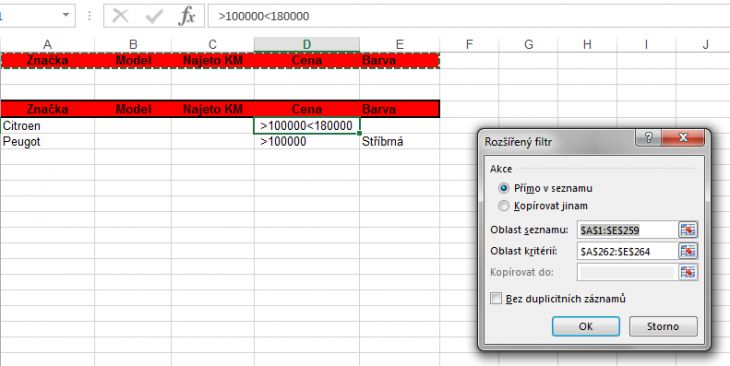The width and height of the screenshot is (730, 366).
Task: Confirm formula entry with the checkmark icon
Action: tap(154, 16)
